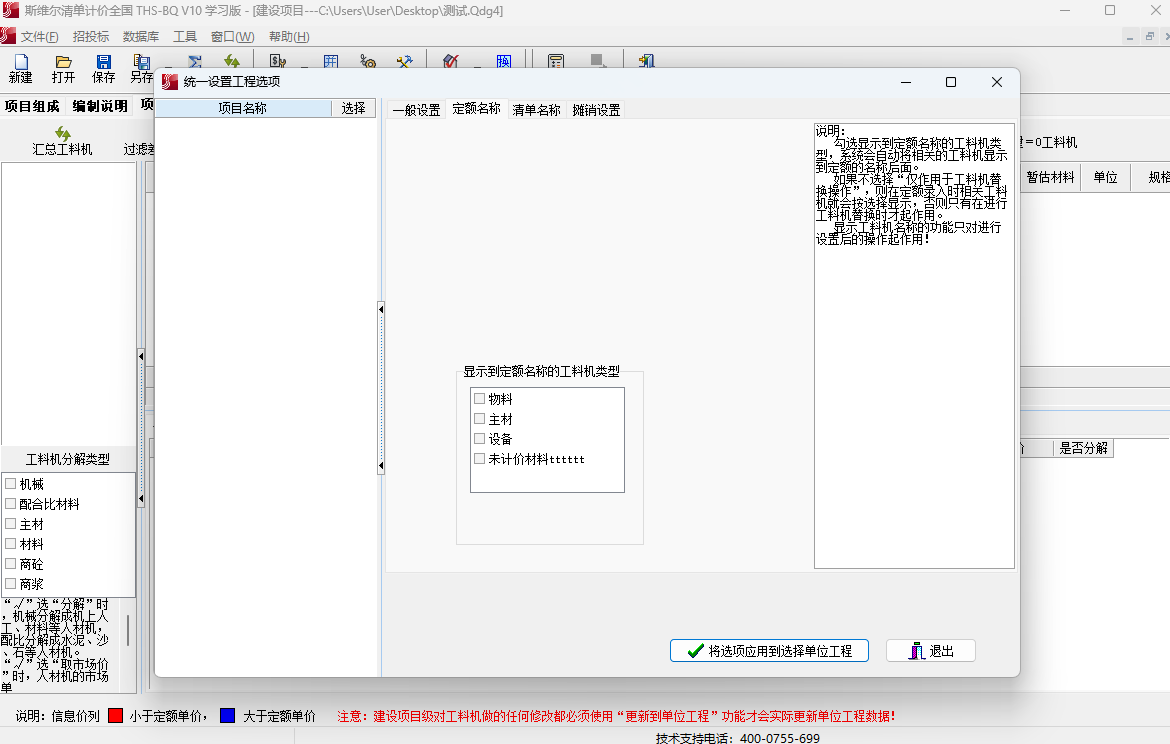Image resolution: width=1170 pixels, height=744 pixels.
Task: Open the 工具 menu
Action: 185,37
